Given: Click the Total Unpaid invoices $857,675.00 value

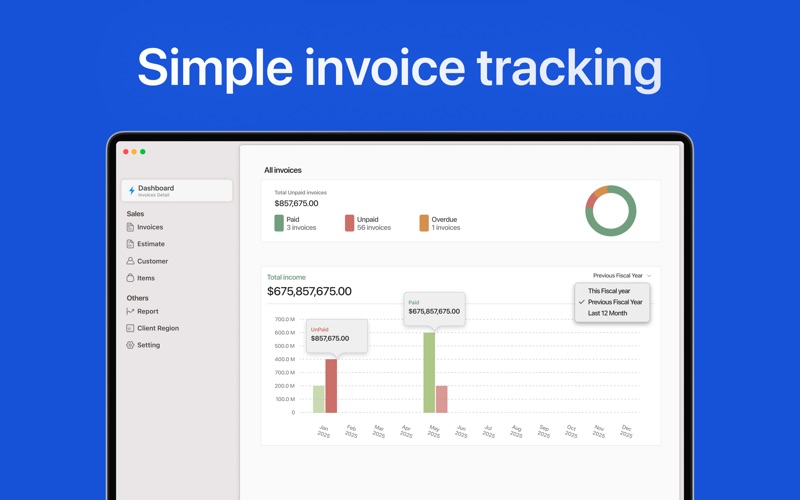Looking at the screenshot, I should click(296, 203).
